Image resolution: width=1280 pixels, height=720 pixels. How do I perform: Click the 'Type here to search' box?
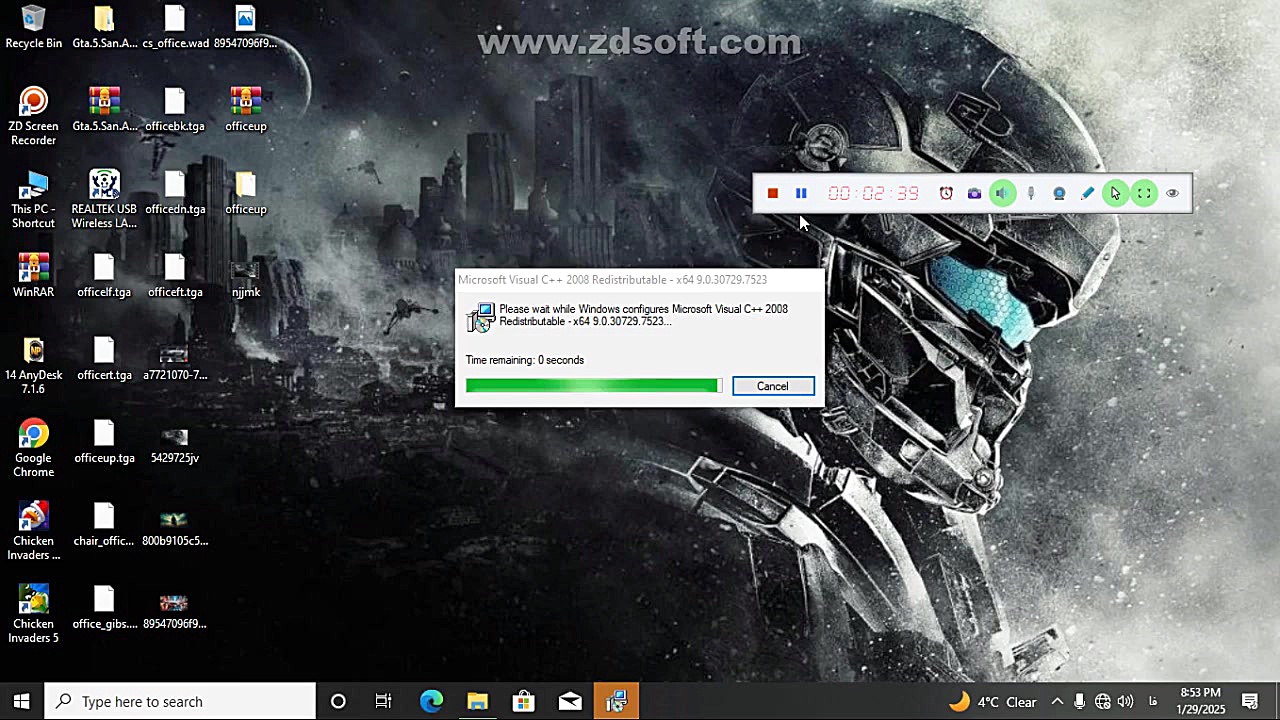click(x=181, y=701)
